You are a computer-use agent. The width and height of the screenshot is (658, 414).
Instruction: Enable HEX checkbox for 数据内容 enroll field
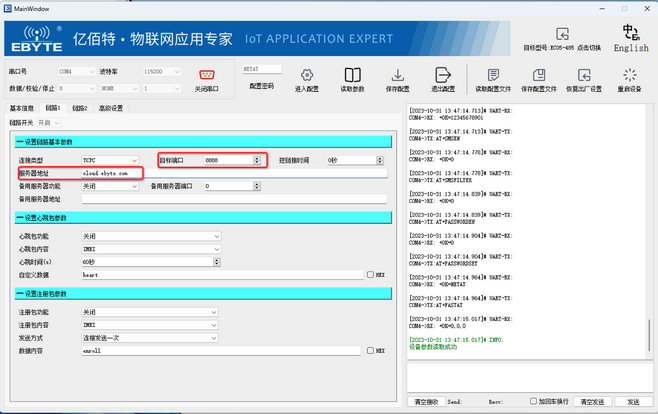pos(370,350)
